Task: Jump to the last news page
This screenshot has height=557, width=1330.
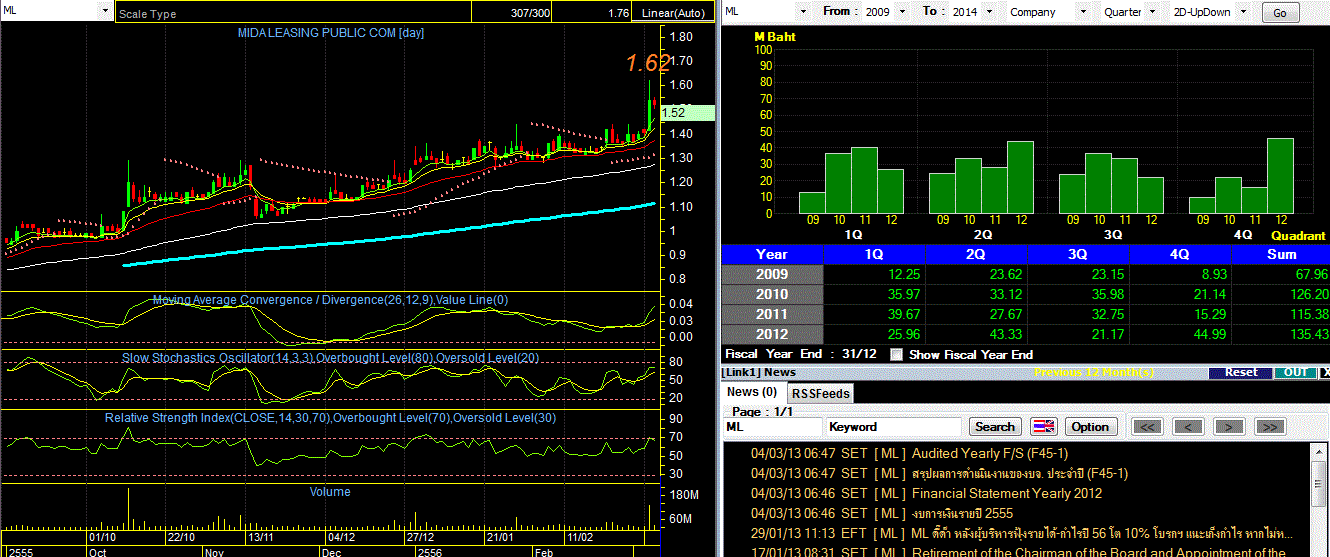Action: pos(1270,427)
